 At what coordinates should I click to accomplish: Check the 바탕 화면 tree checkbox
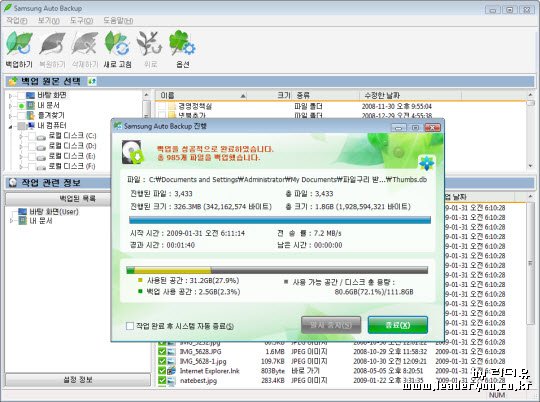(21, 95)
